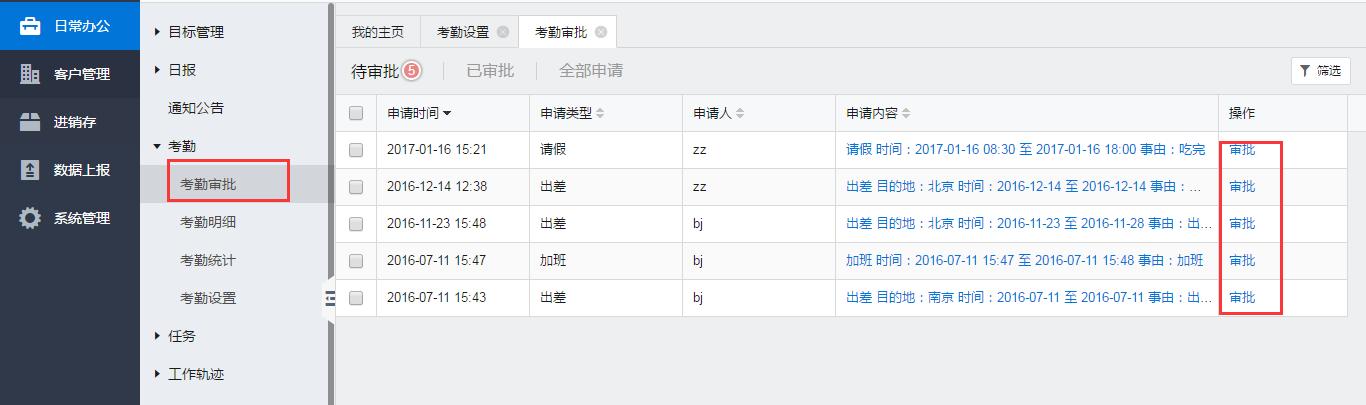Image resolution: width=1366 pixels, height=405 pixels.
Task: Close the 考勤审批 tab
Action: (x=600, y=32)
